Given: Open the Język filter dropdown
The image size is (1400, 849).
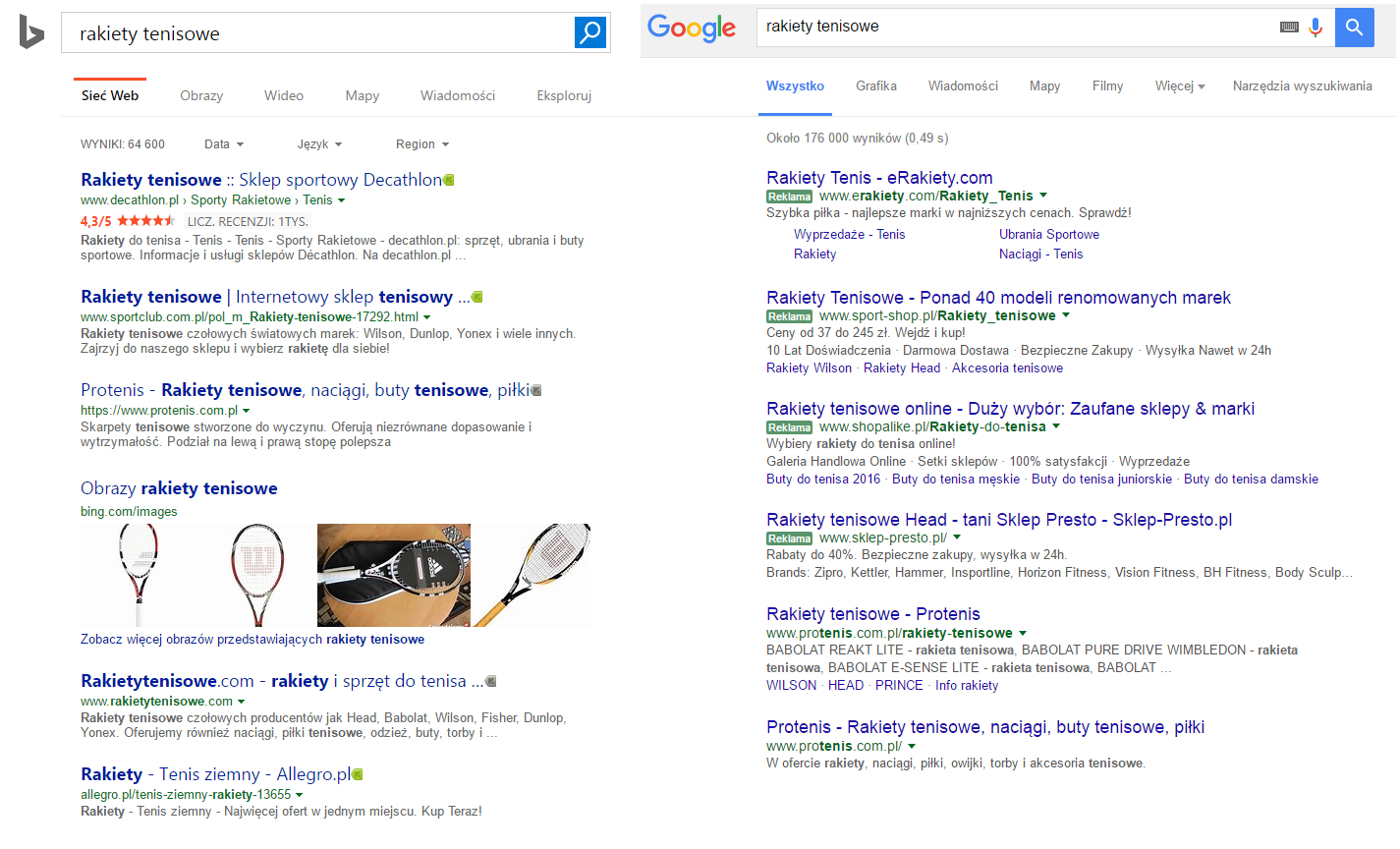Looking at the screenshot, I should pyautogui.click(x=319, y=144).
